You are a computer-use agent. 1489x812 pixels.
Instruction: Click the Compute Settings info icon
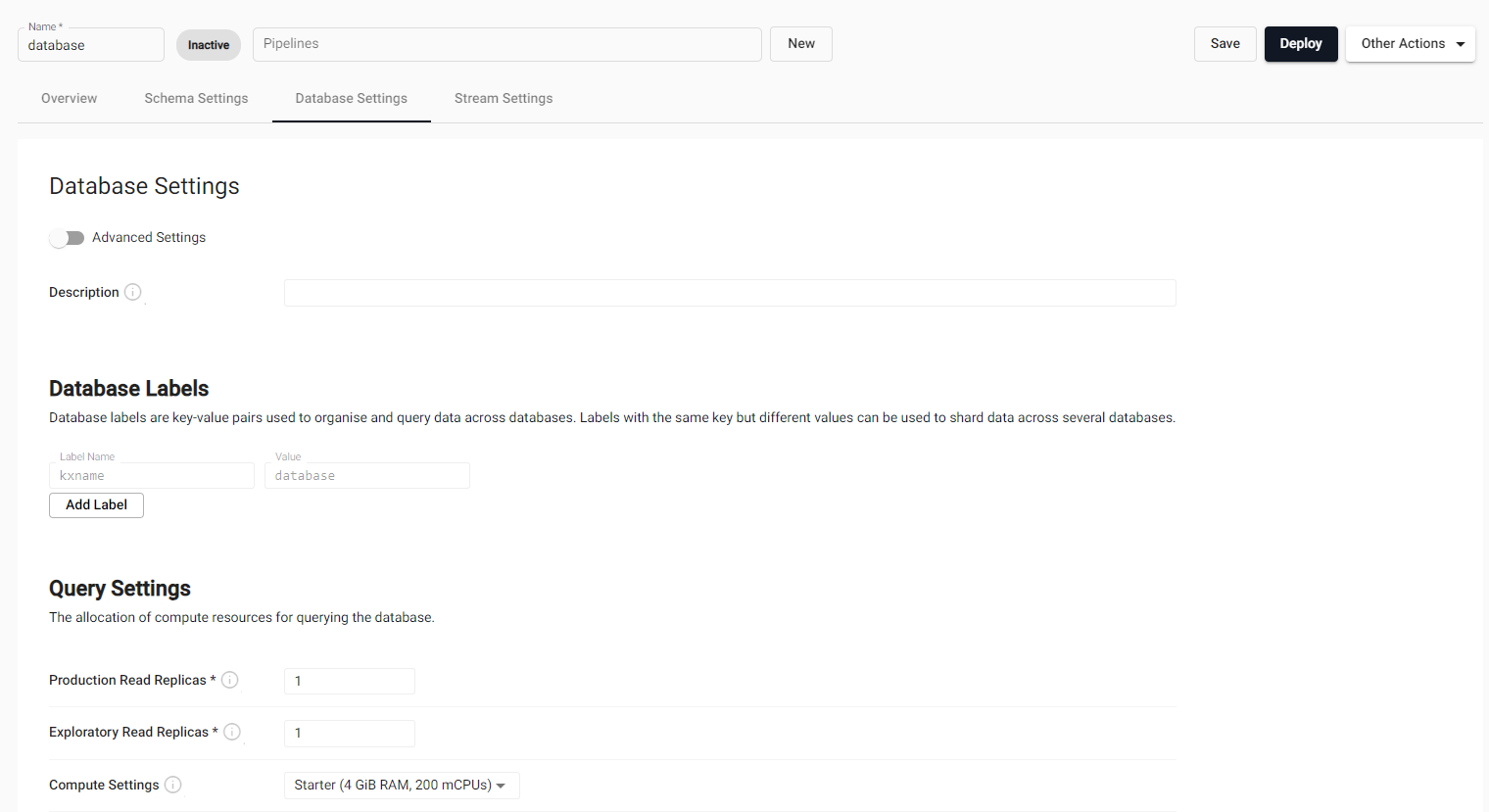click(173, 785)
